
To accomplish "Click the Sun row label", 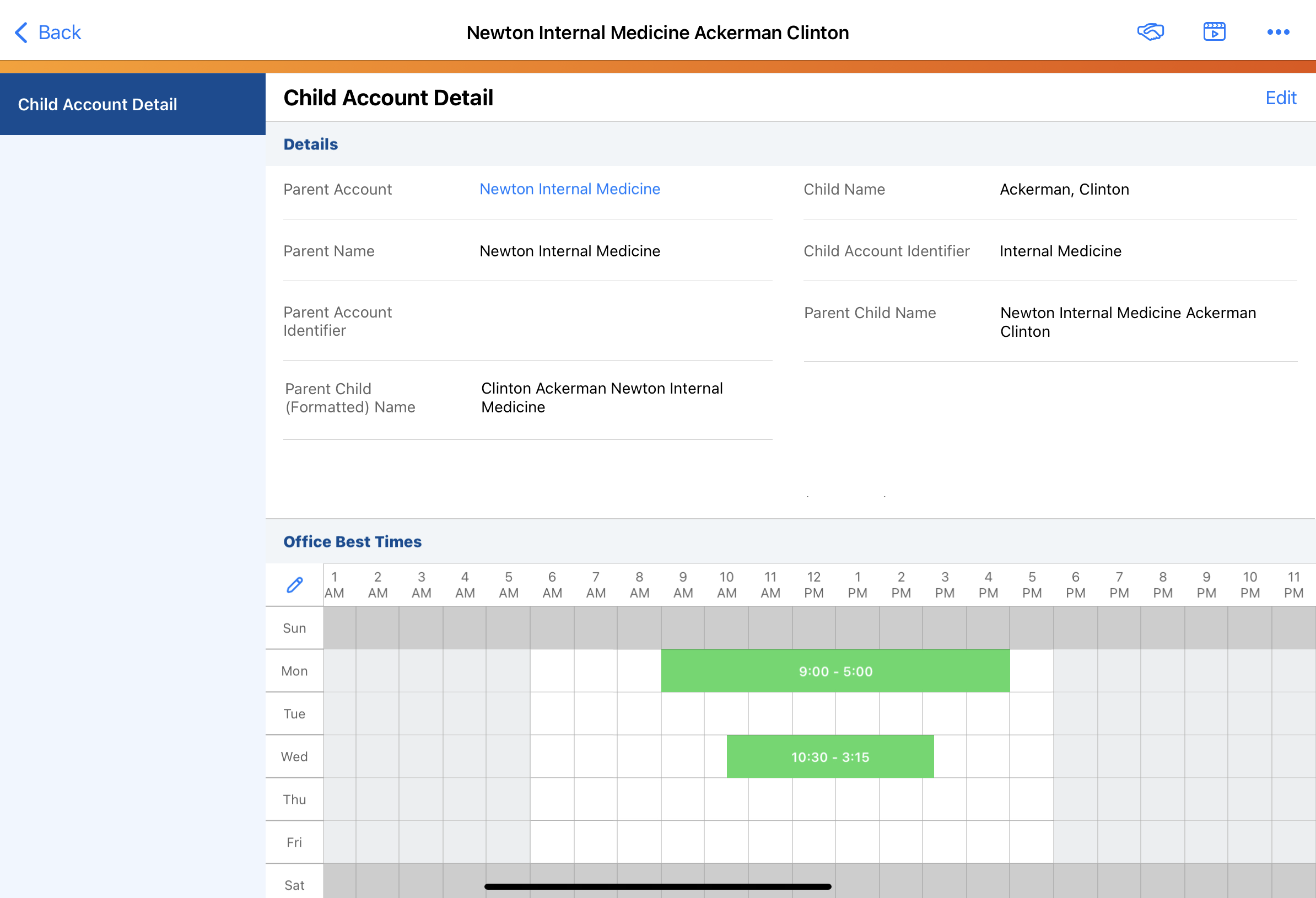I will (294, 628).
